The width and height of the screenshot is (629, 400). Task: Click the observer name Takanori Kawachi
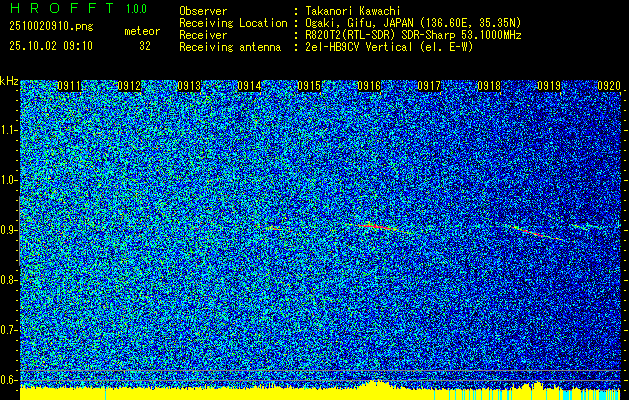coord(353,11)
